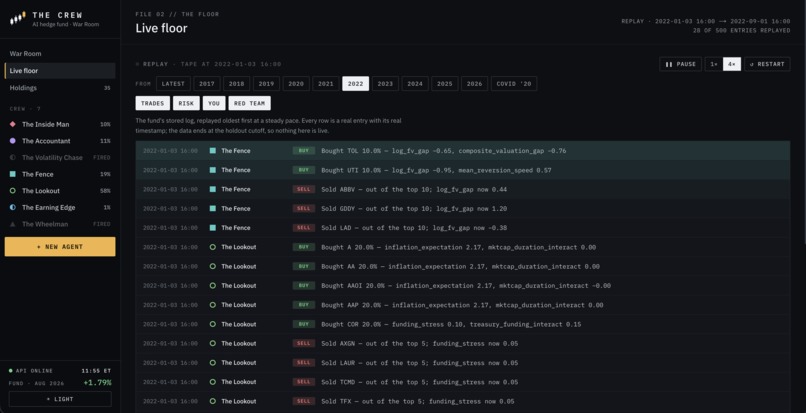Select year 2023 tab
Image resolution: width=806 pixels, height=413 pixels.
(x=385, y=84)
